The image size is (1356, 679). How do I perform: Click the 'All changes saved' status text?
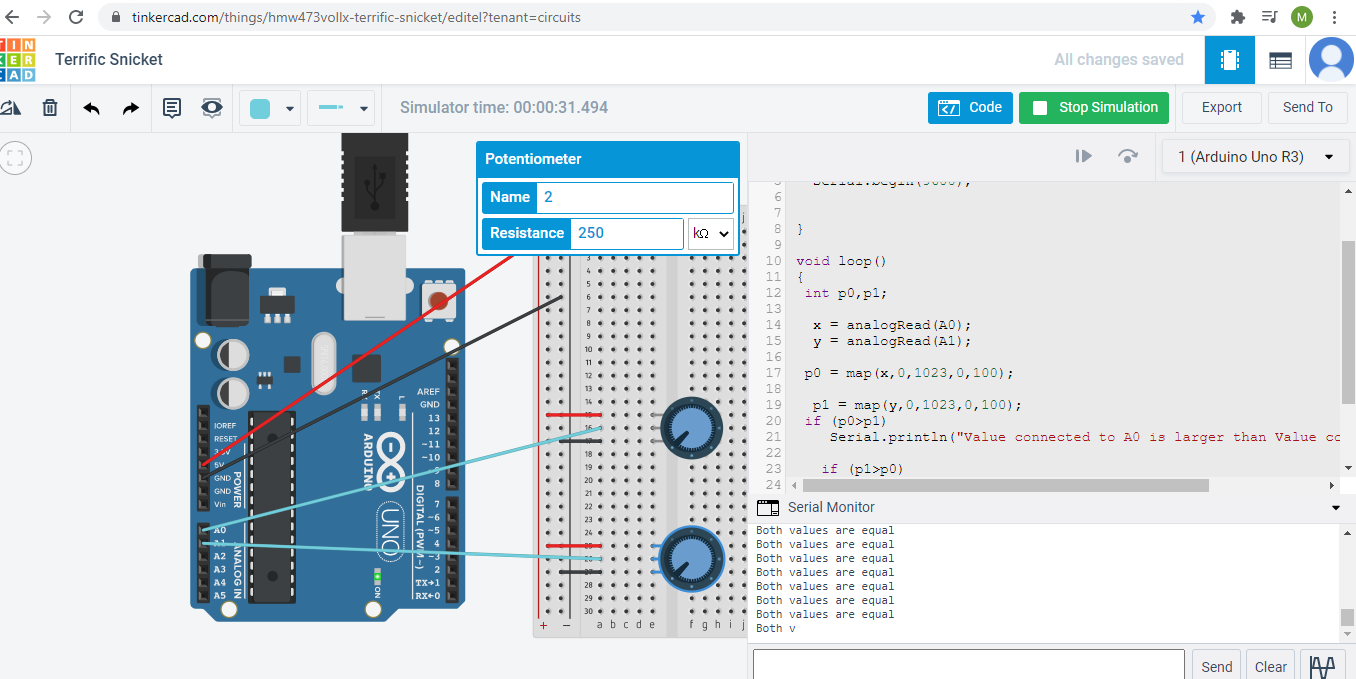(1119, 60)
